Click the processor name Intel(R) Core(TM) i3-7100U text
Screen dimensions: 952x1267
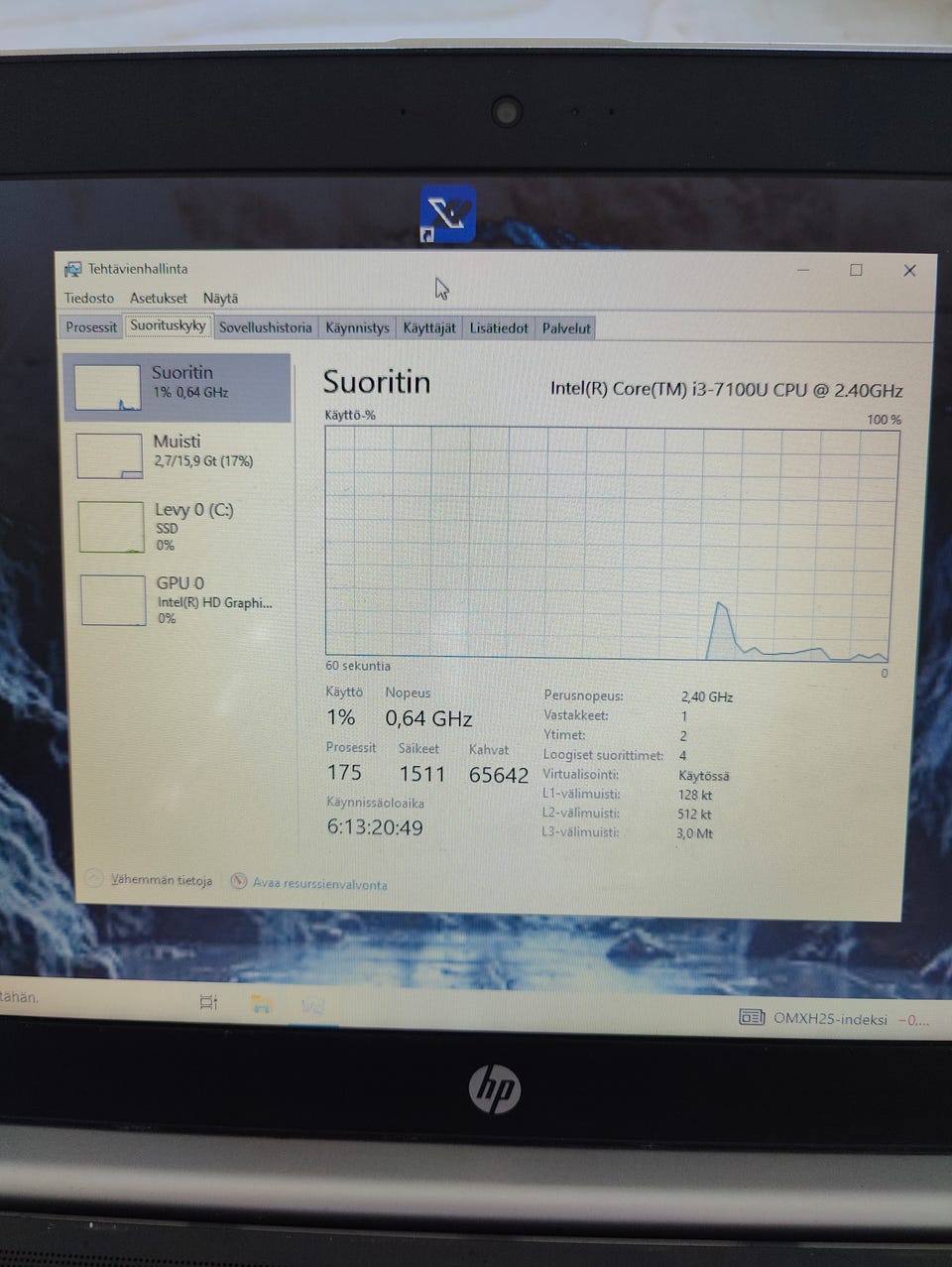pyautogui.click(x=727, y=389)
